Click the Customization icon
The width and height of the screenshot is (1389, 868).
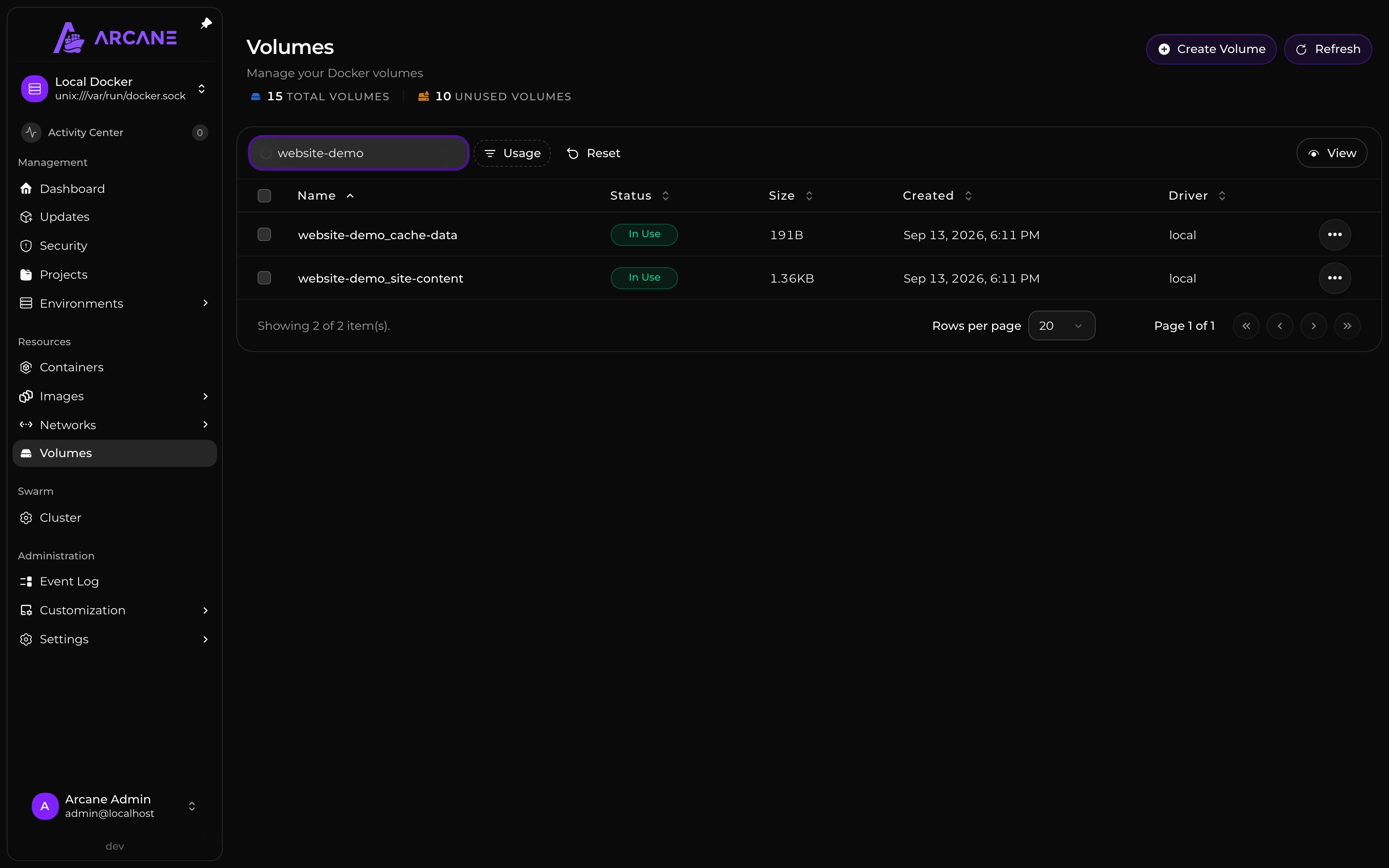point(26,610)
